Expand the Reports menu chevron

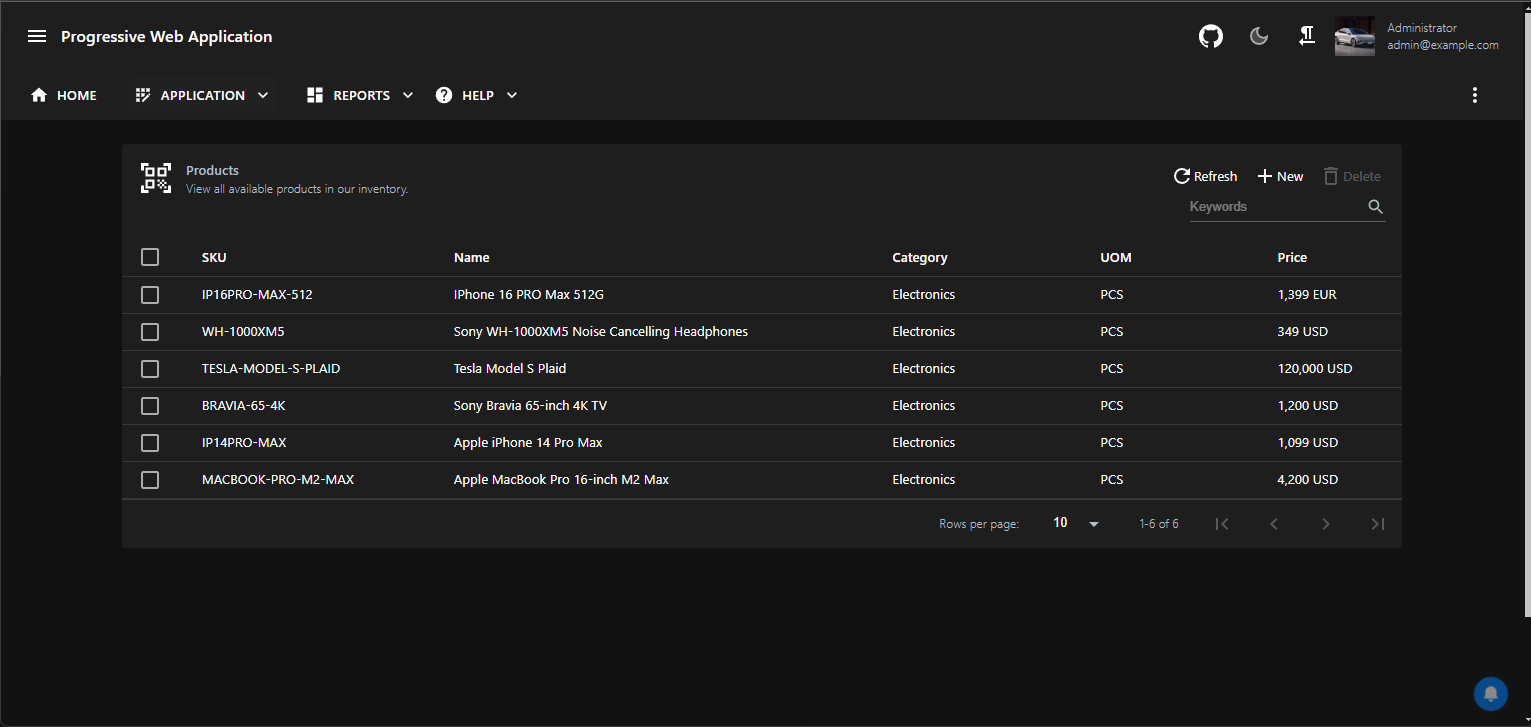408,95
